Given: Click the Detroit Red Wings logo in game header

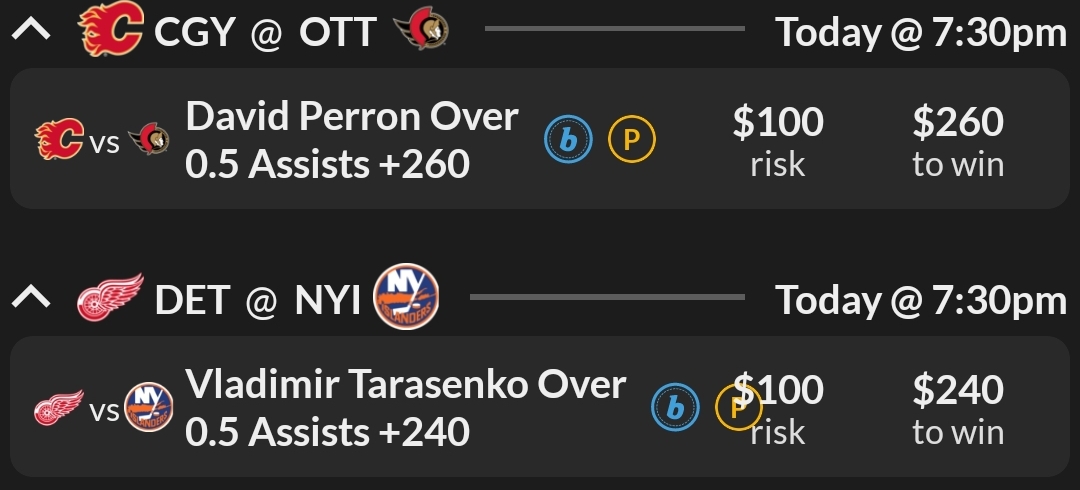Looking at the screenshot, I should [x=110, y=298].
